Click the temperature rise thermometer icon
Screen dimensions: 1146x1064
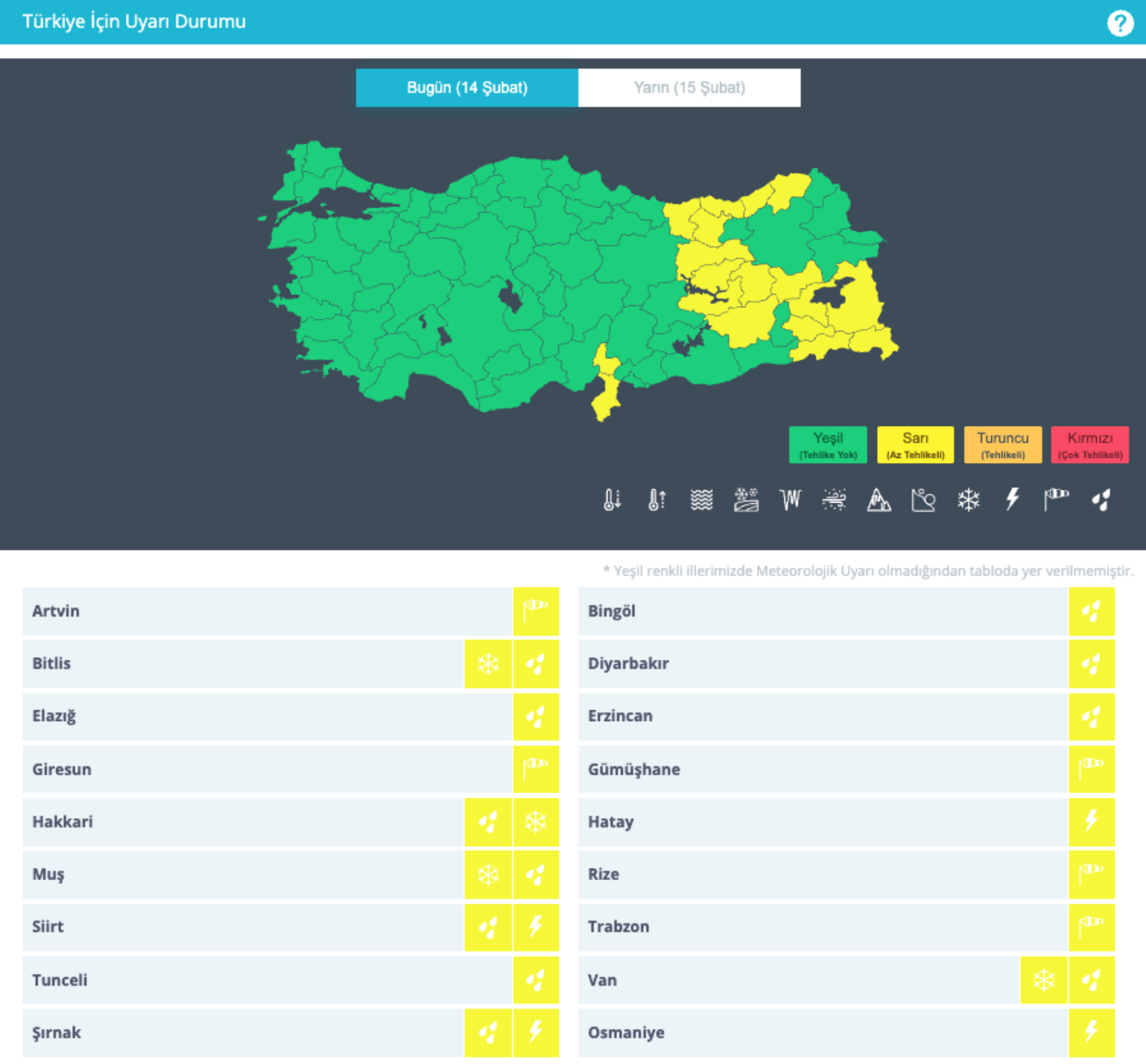(x=657, y=499)
